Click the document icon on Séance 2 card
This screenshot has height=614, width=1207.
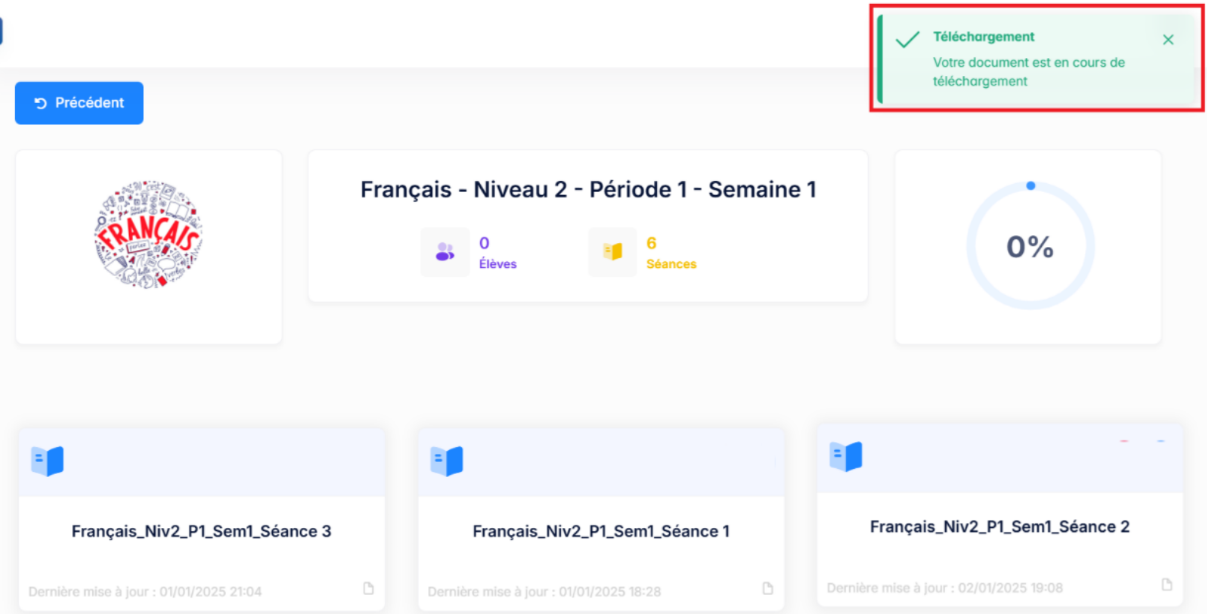point(1166,585)
